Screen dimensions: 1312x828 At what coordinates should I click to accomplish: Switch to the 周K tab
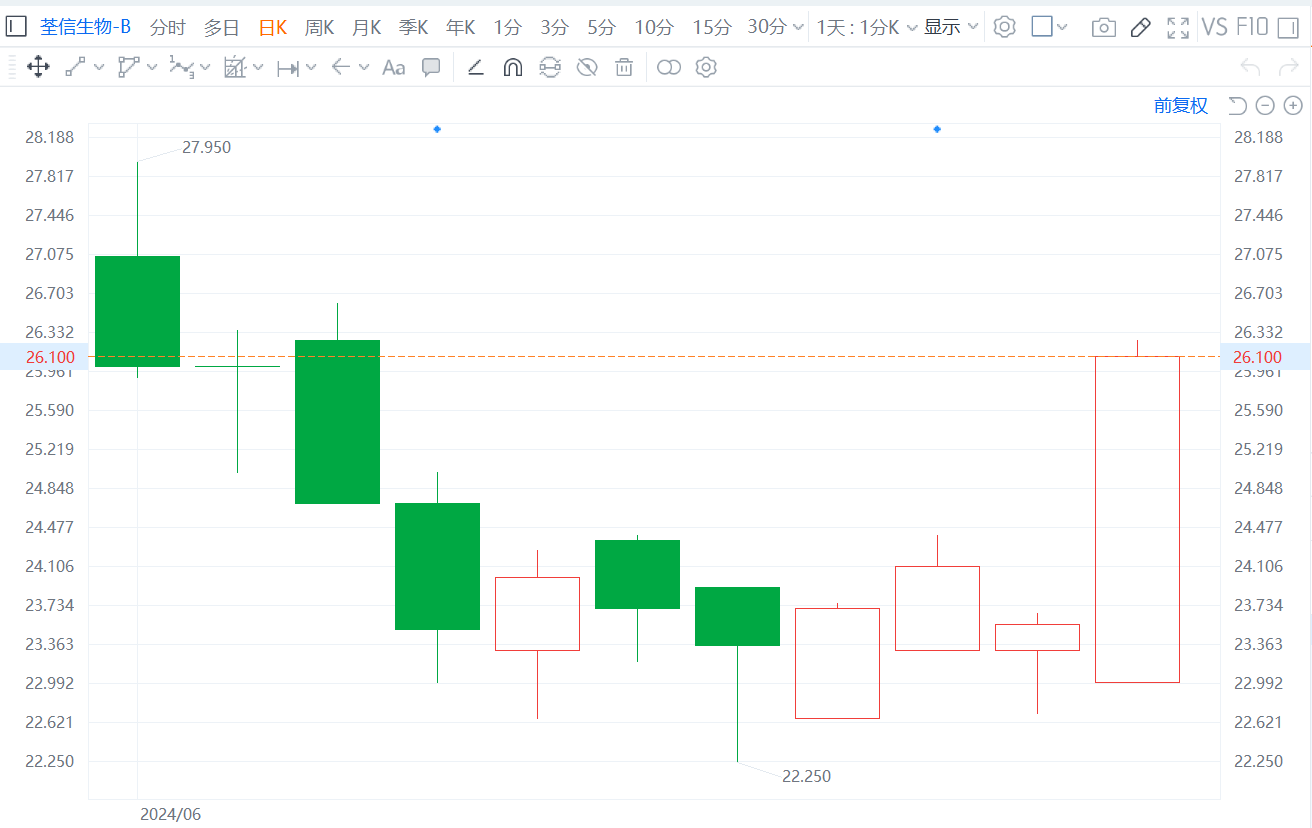320,28
